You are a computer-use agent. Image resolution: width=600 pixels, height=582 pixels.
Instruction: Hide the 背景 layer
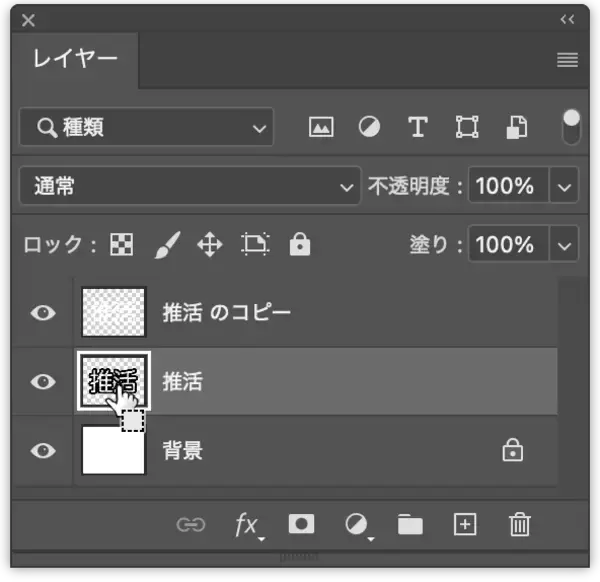43,450
